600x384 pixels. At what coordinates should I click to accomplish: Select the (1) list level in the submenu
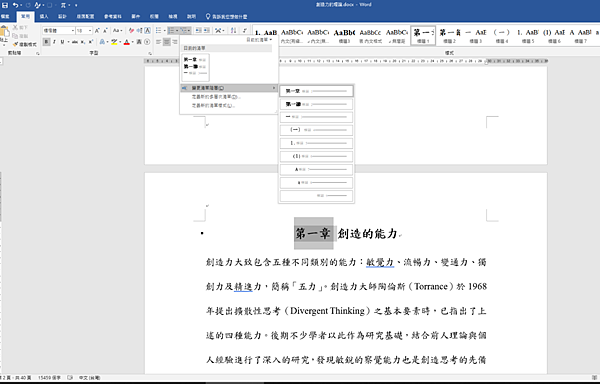(316, 156)
